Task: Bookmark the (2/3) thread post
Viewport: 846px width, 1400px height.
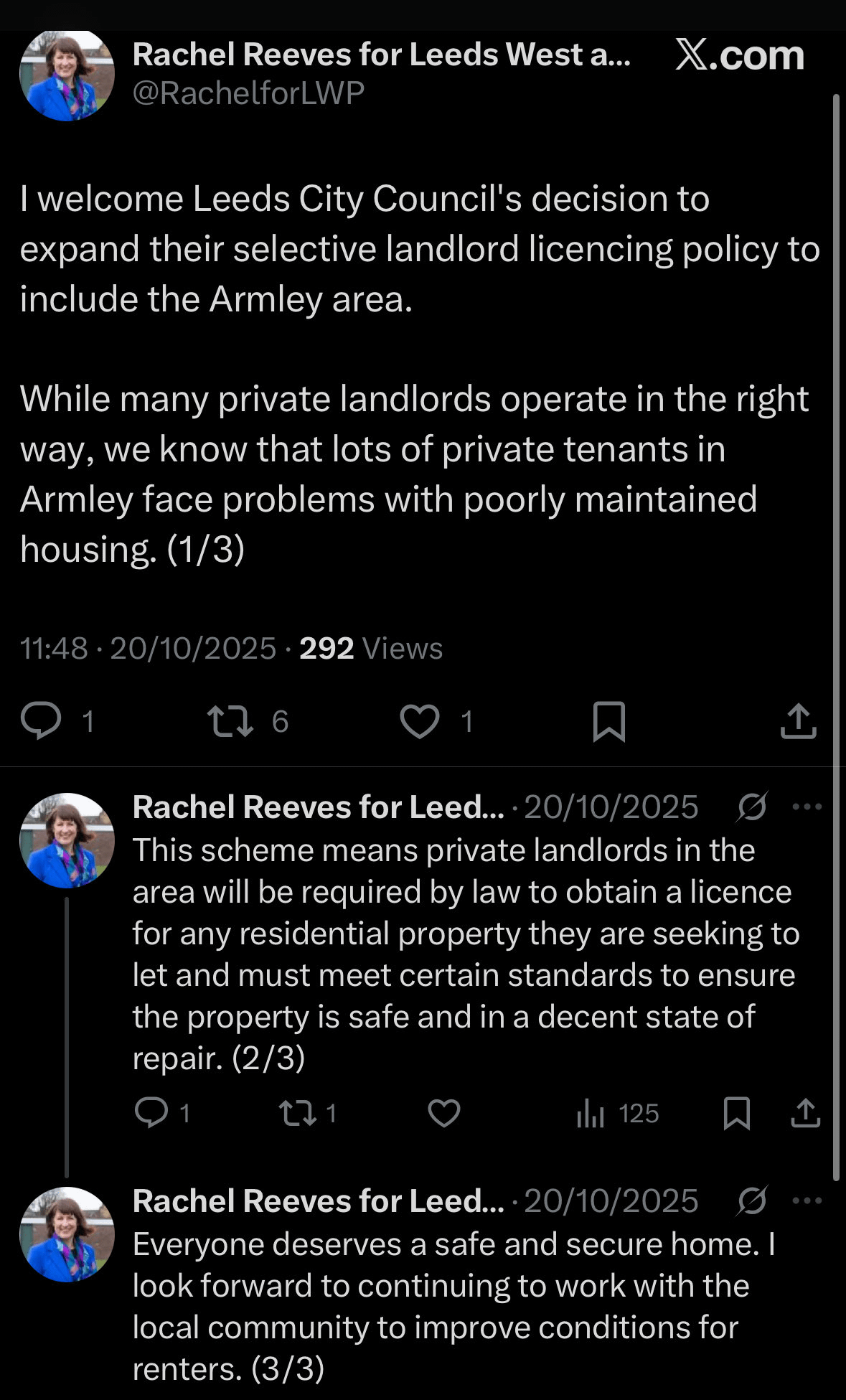Action: (x=737, y=1113)
